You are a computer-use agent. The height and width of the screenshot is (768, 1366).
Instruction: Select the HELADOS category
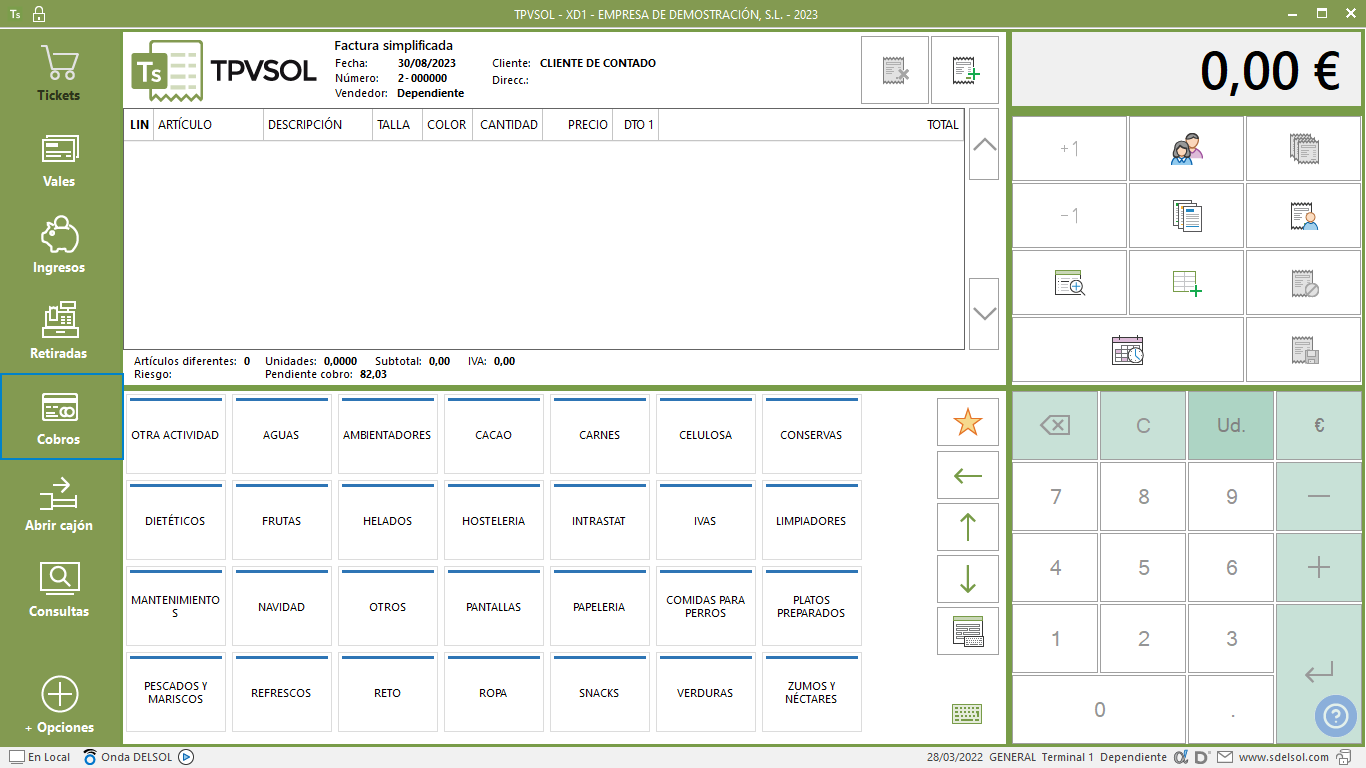pos(387,520)
